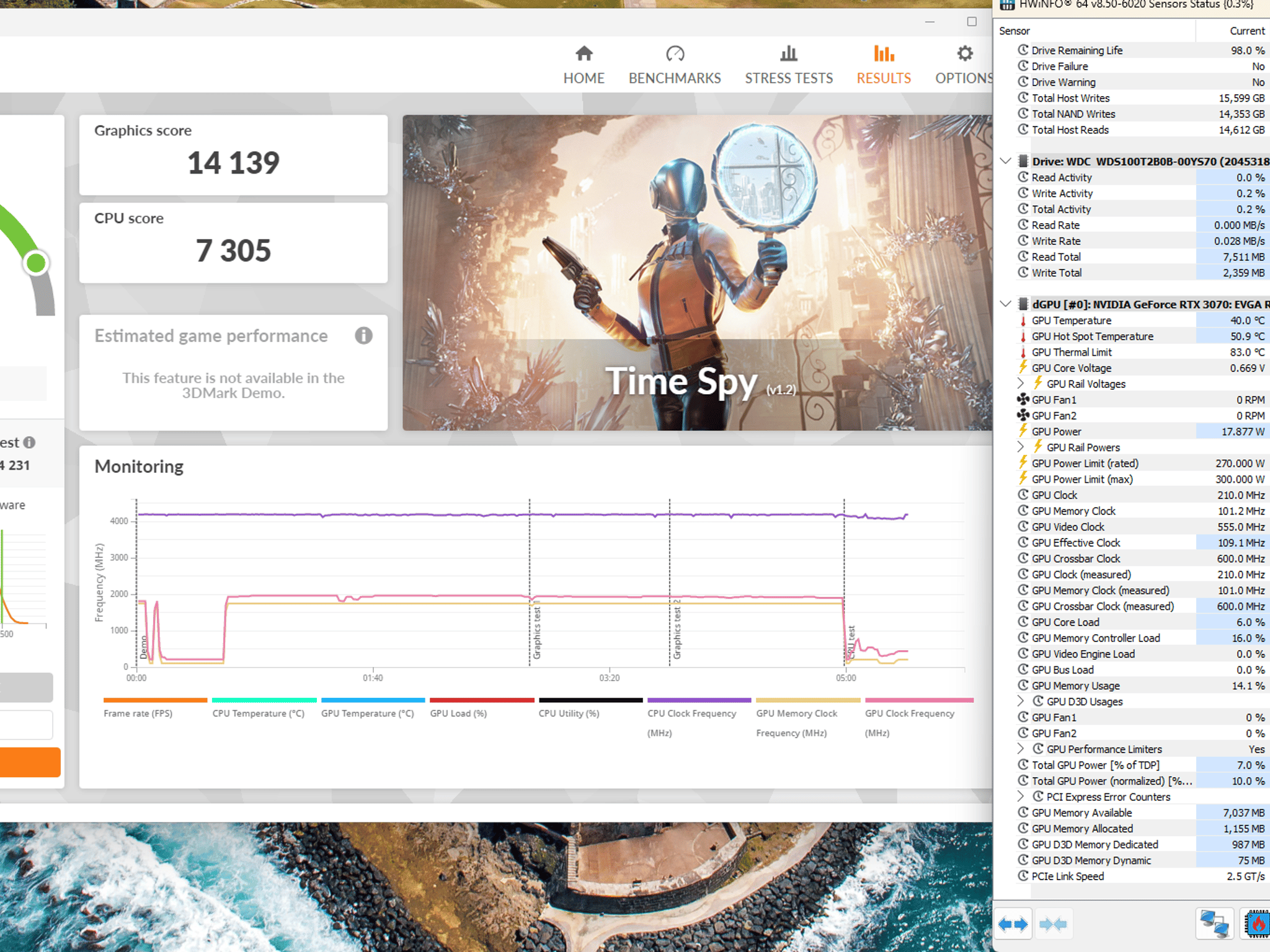Viewport: 1270px width, 952px height.
Task: Select the Results tab
Action: 884,65
